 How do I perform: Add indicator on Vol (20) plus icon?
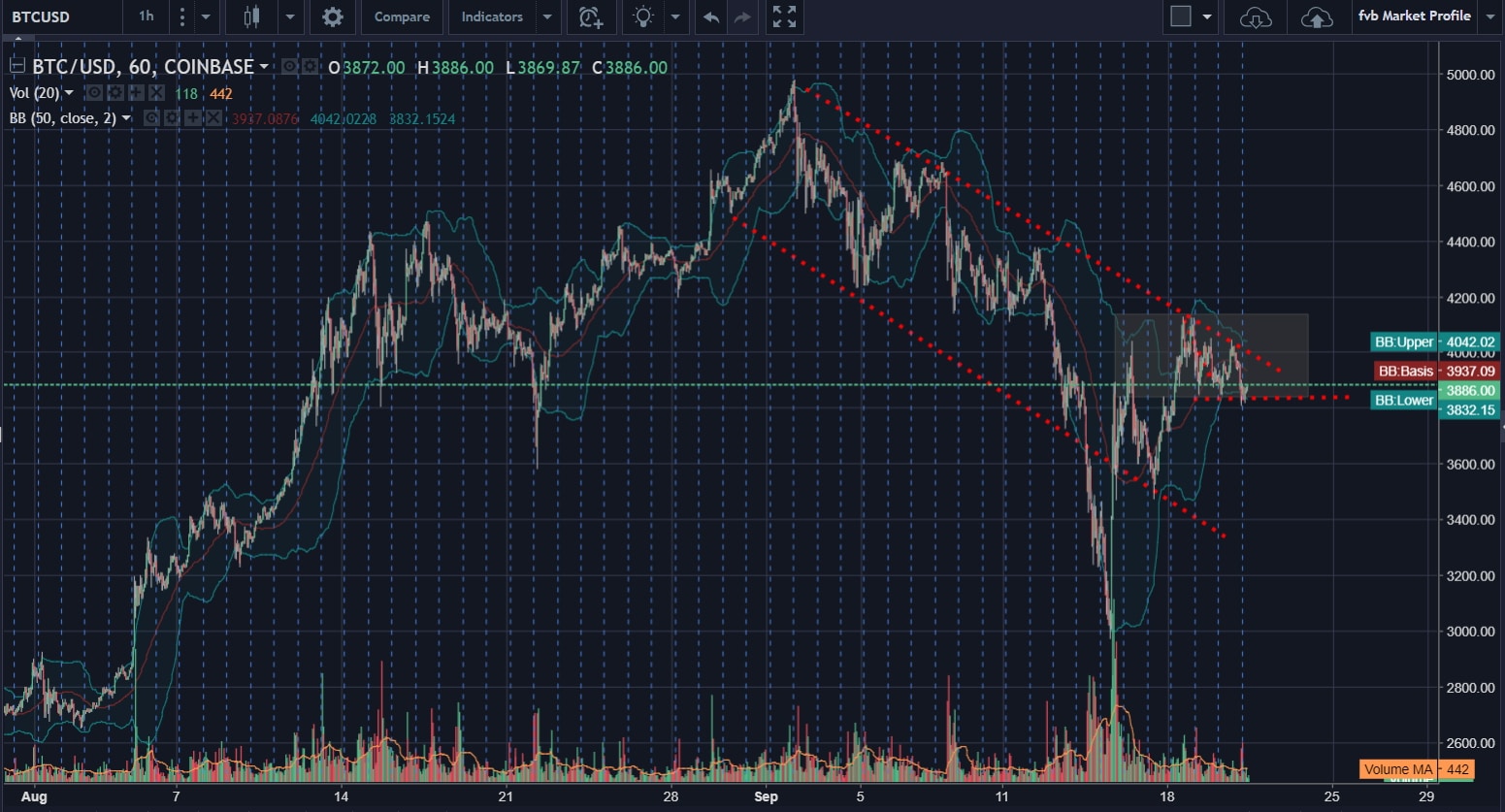(x=136, y=93)
